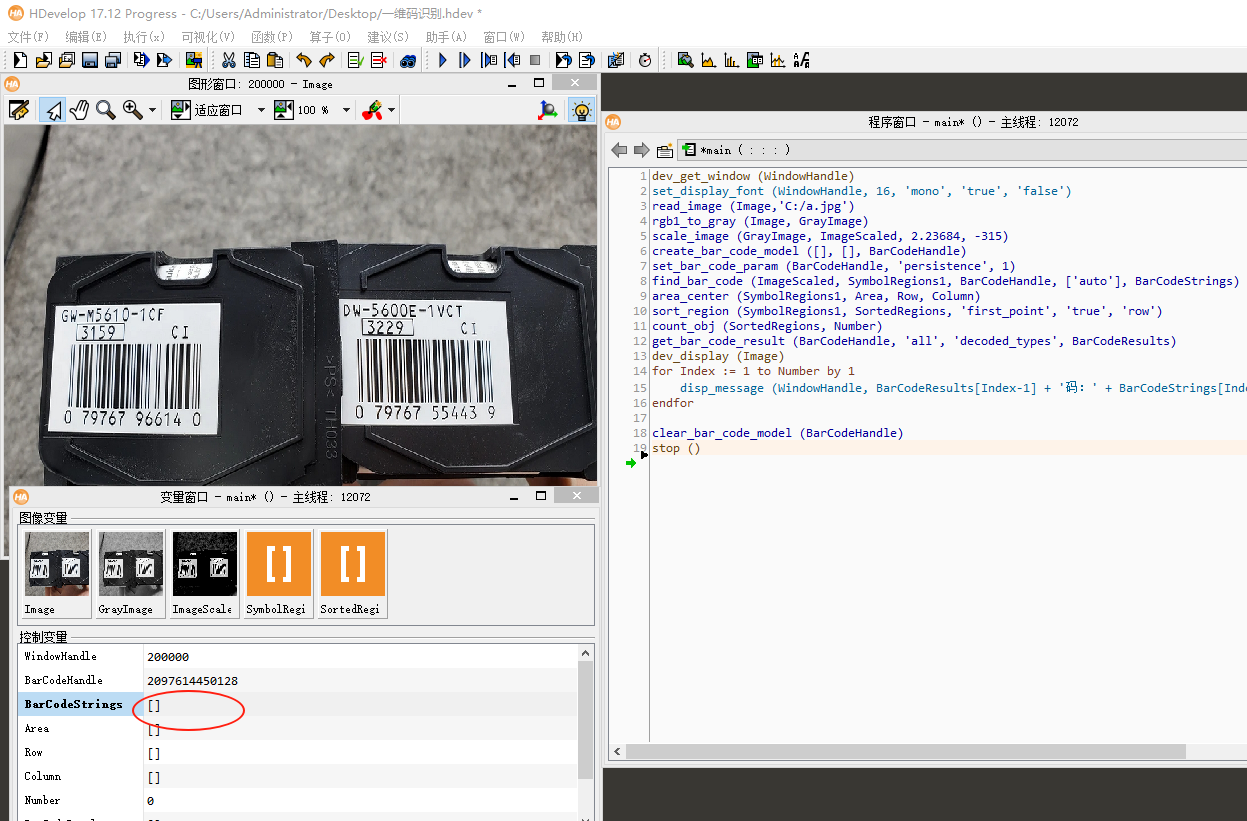Click the binoculars find icon

pyautogui.click(x=408, y=60)
